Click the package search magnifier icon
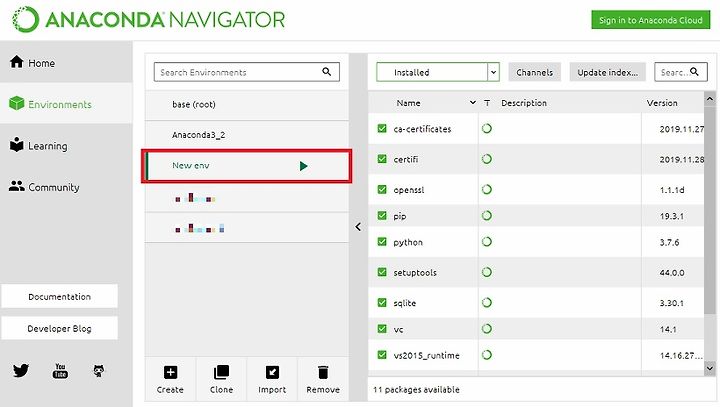 tap(694, 72)
